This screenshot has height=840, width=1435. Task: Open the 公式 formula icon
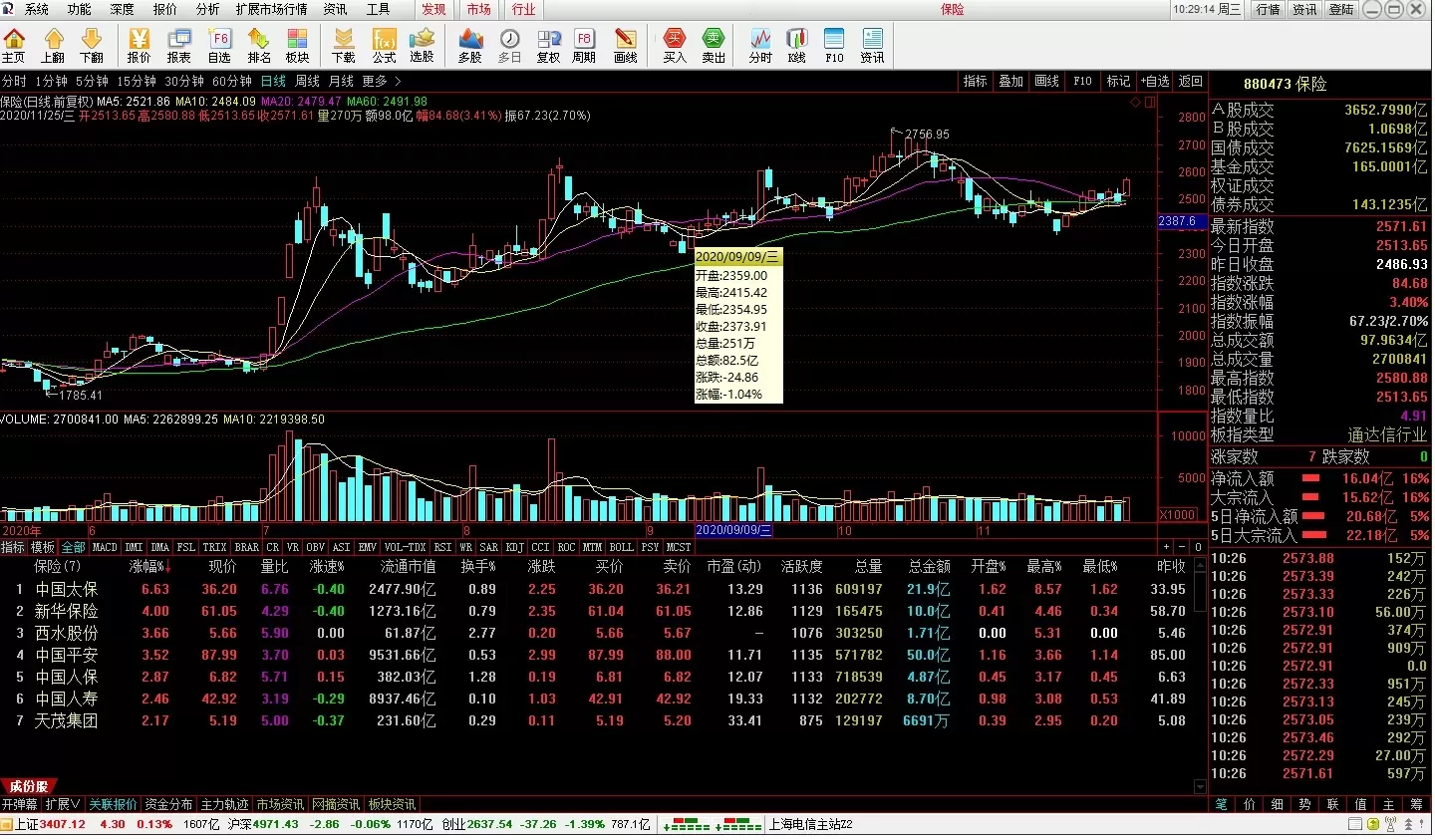pyautogui.click(x=384, y=46)
